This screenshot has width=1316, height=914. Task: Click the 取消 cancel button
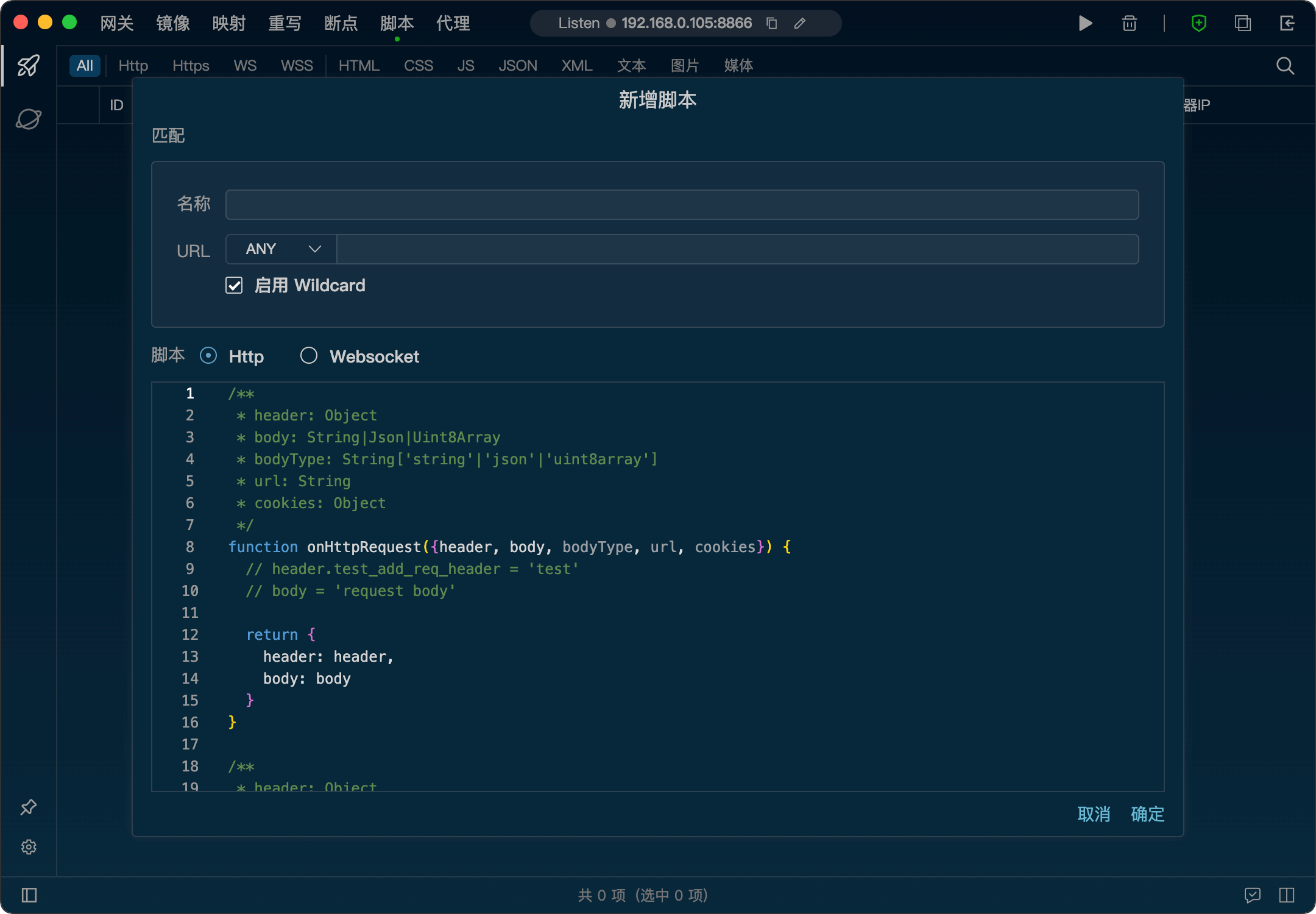click(x=1094, y=814)
